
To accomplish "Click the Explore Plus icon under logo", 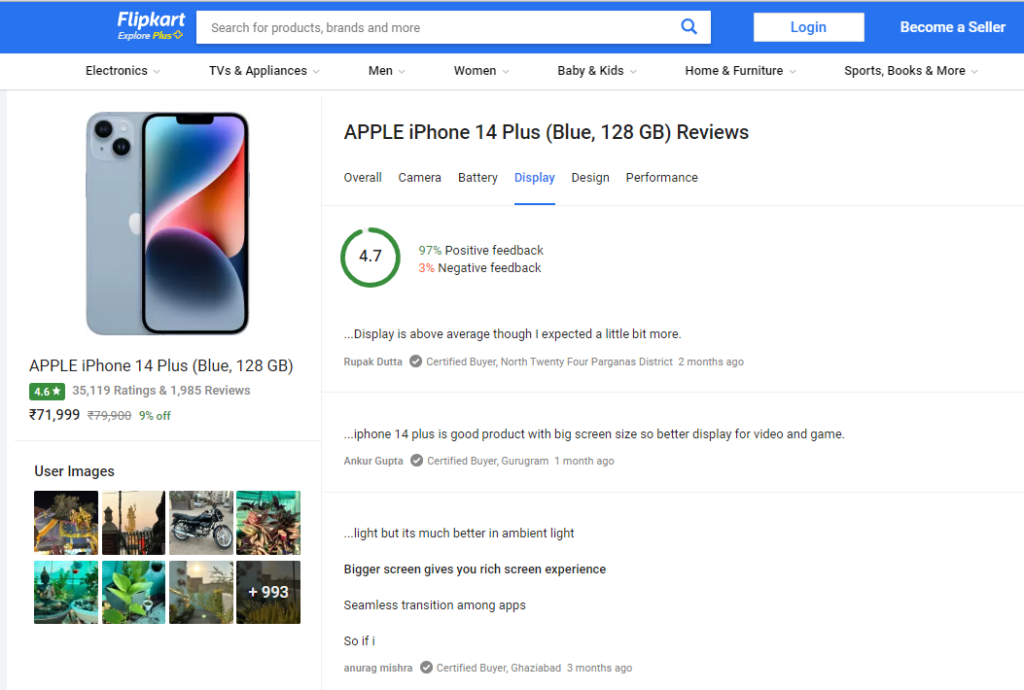I will [178, 35].
